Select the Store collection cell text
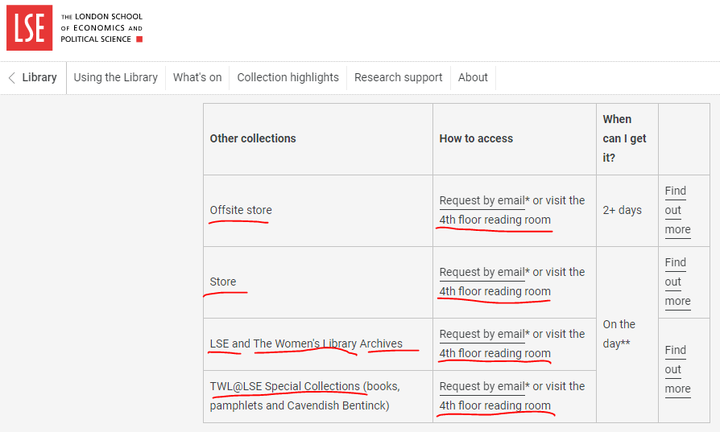This screenshot has width=720, height=432. pyautogui.click(x=223, y=282)
